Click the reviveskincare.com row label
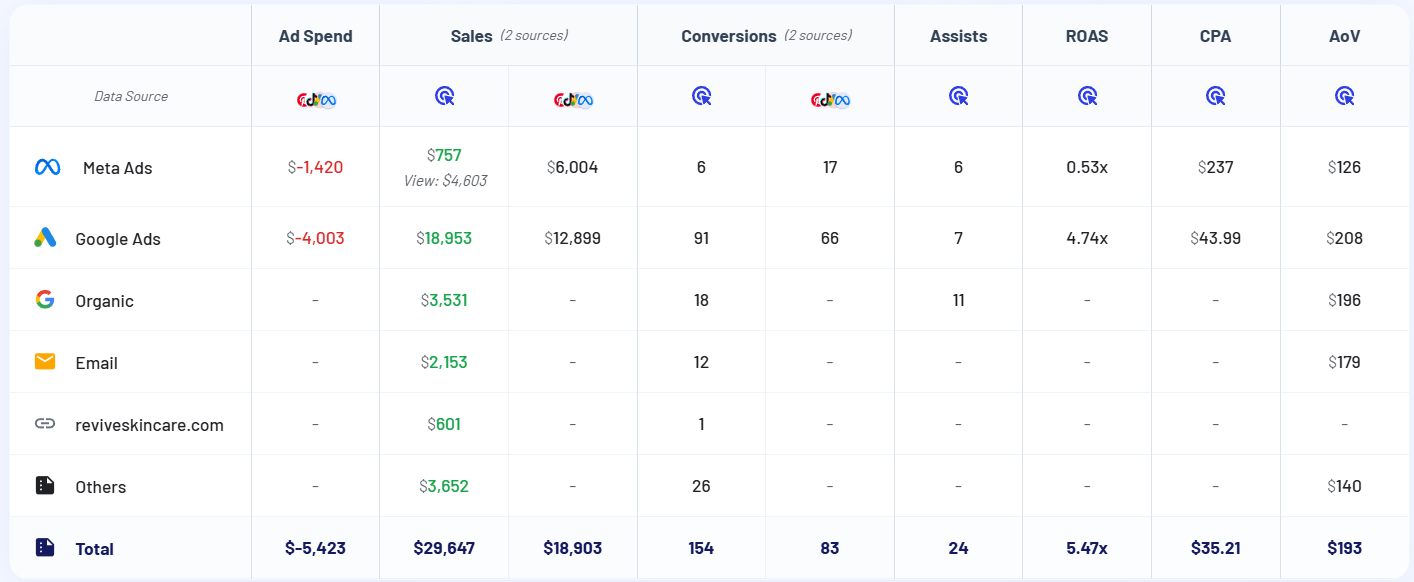This screenshot has width=1414, height=582. pyautogui.click(x=150, y=425)
